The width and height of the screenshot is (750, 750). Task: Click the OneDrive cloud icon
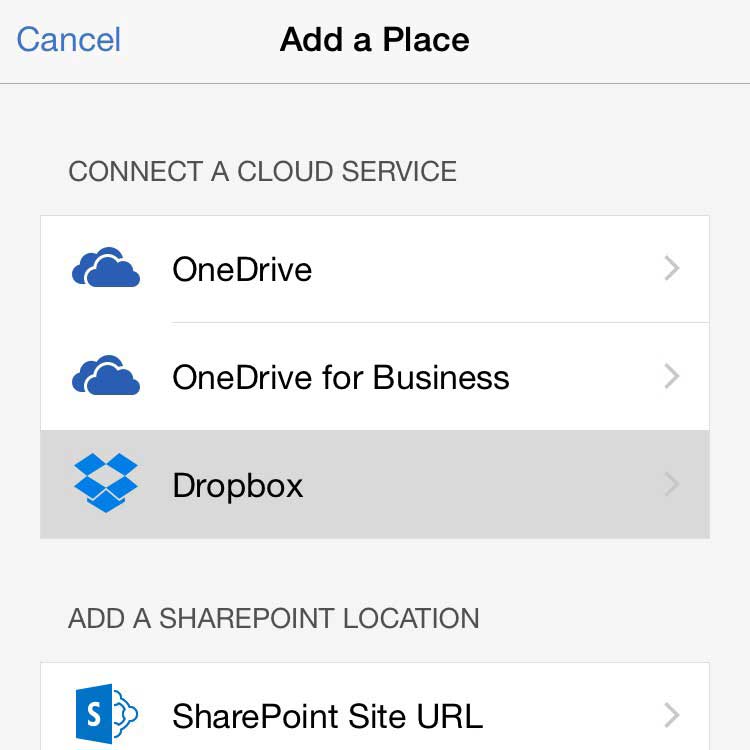tap(106, 267)
